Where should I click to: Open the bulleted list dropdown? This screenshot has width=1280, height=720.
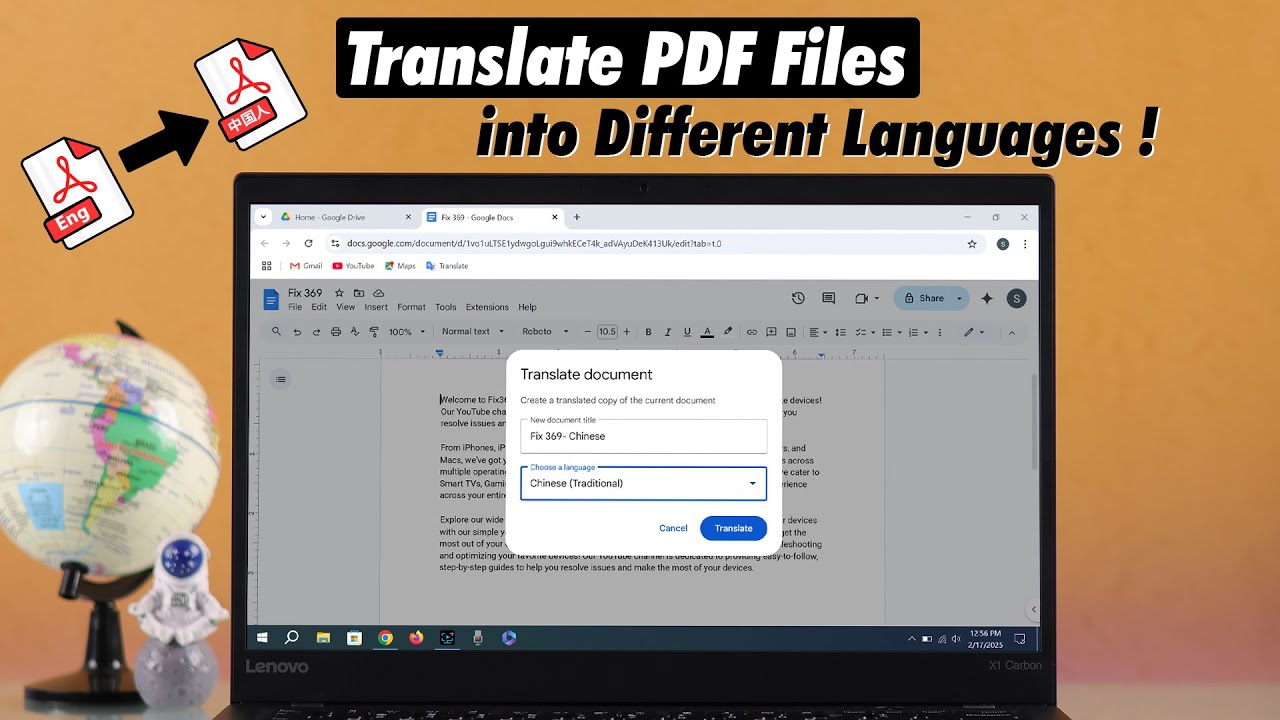[x=890, y=332]
